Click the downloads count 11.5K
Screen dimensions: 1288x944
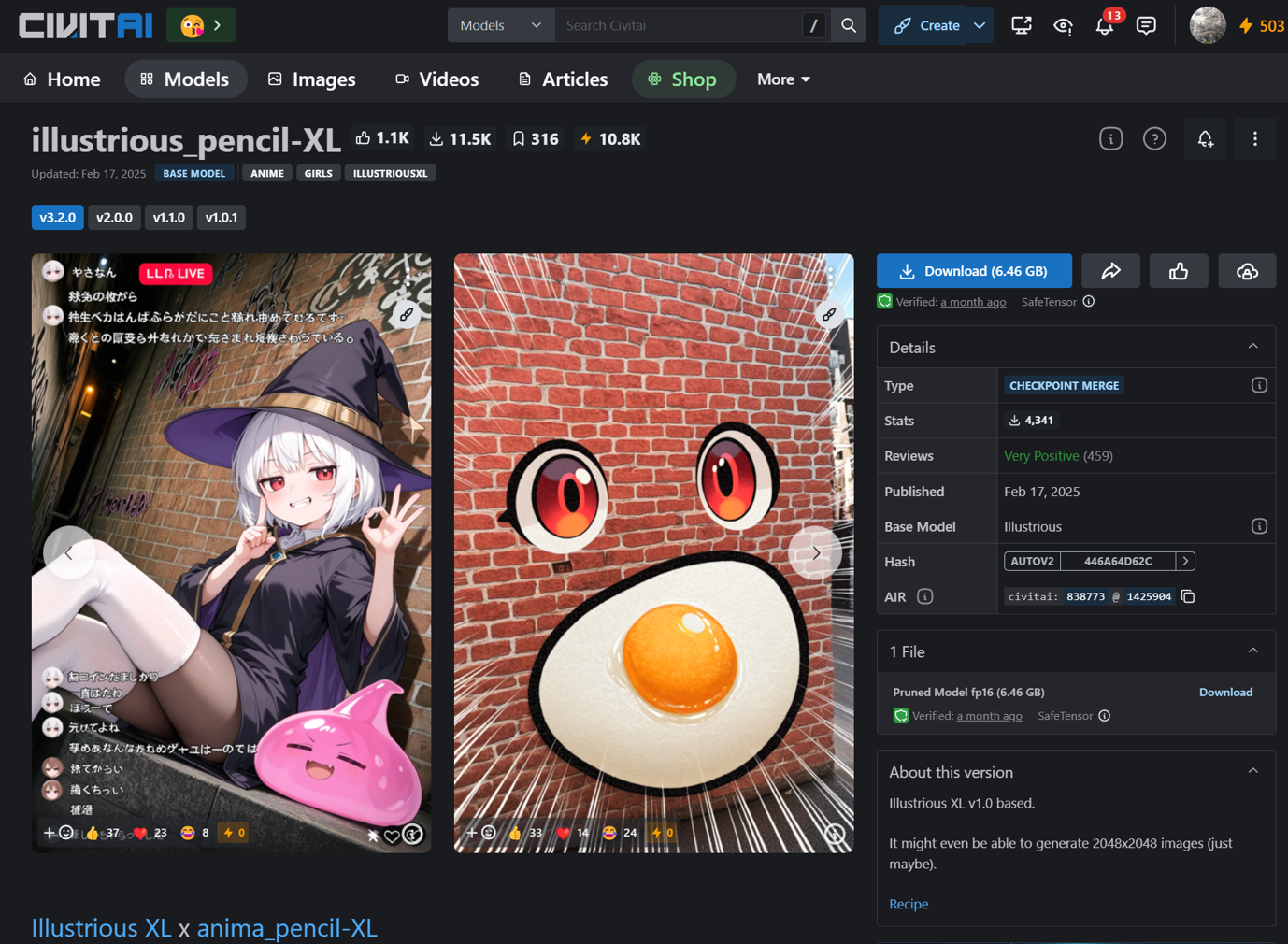click(x=460, y=139)
